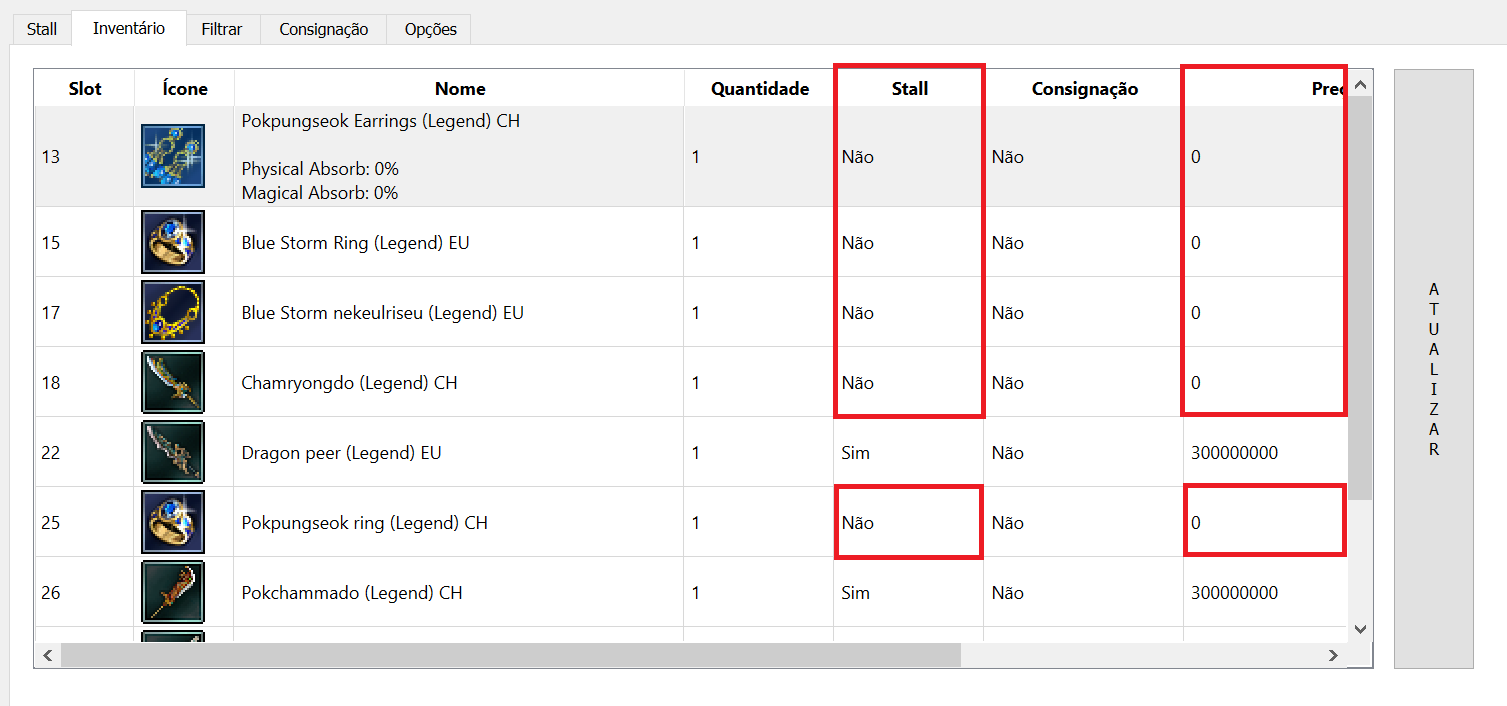Select the Dragon peer weapon icon
The image size is (1507, 706).
173,452
